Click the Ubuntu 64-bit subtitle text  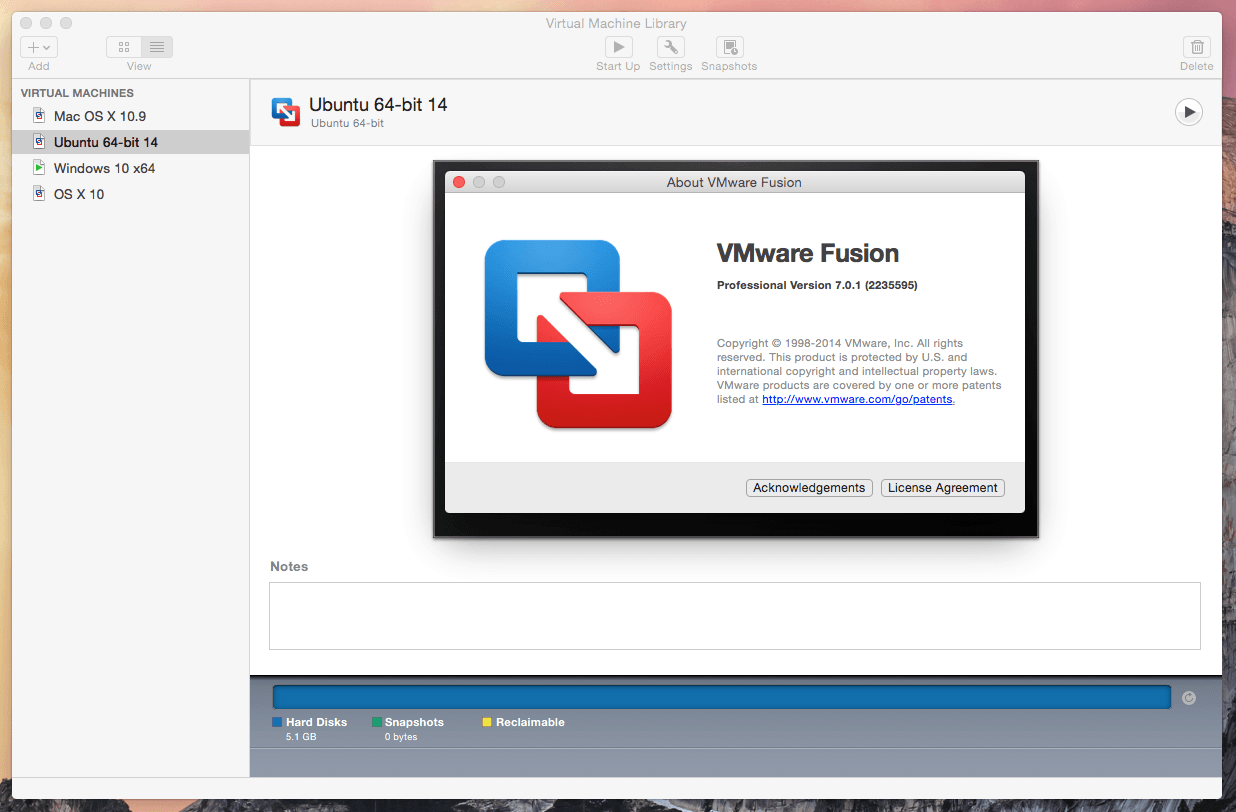347,123
